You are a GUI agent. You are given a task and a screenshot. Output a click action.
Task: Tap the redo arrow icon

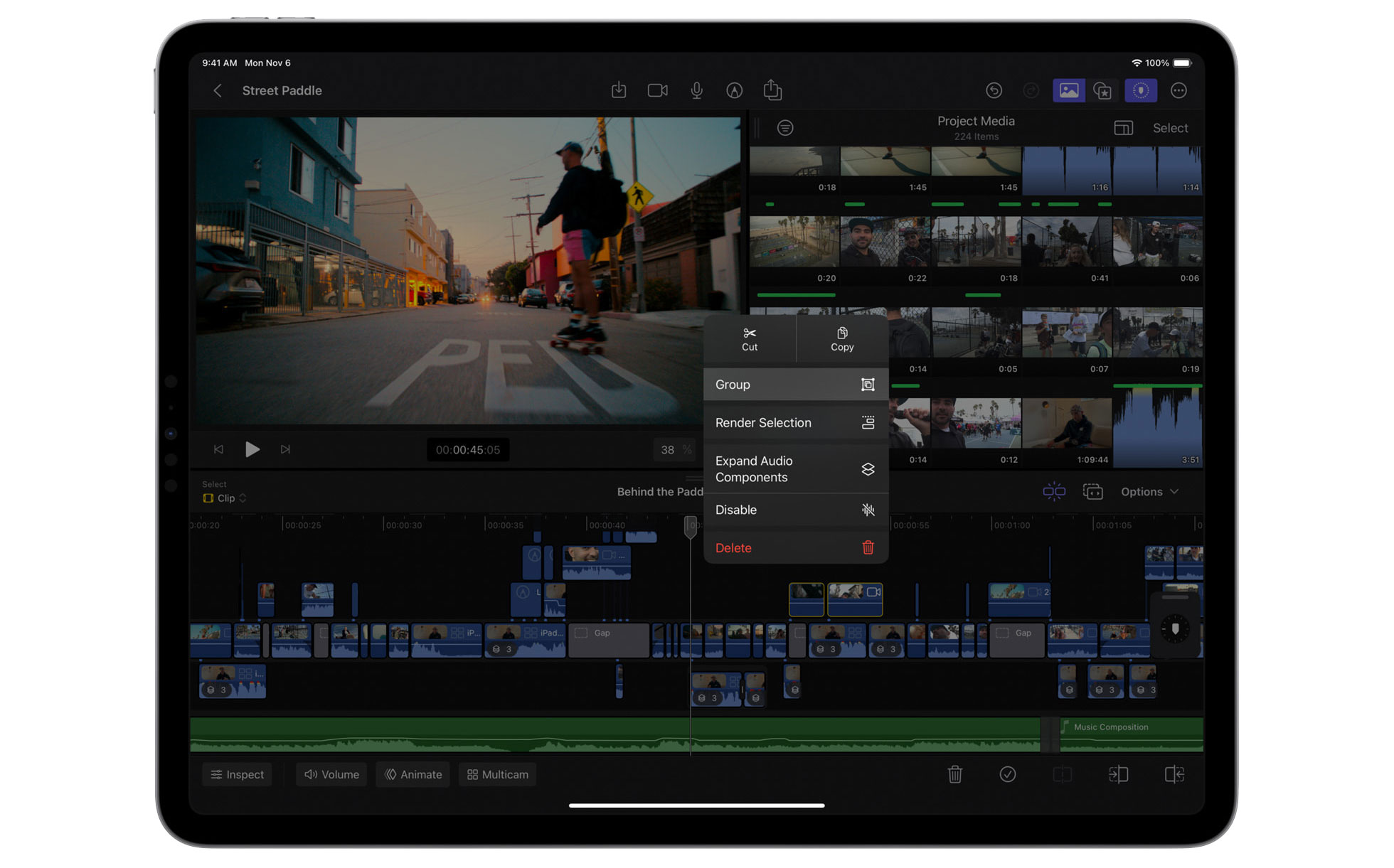click(x=1031, y=90)
